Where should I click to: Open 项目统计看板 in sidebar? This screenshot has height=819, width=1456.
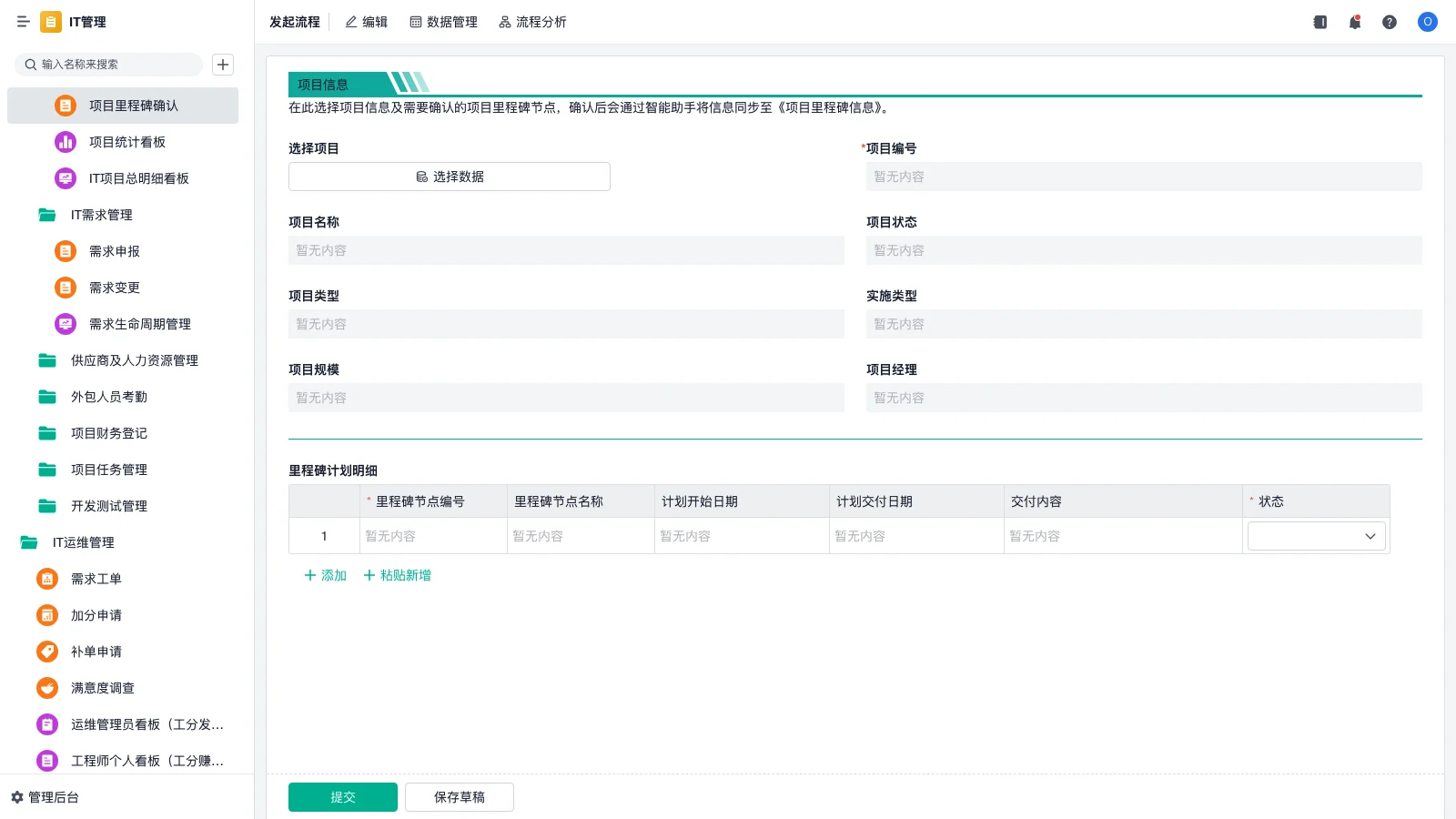(123, 142)
